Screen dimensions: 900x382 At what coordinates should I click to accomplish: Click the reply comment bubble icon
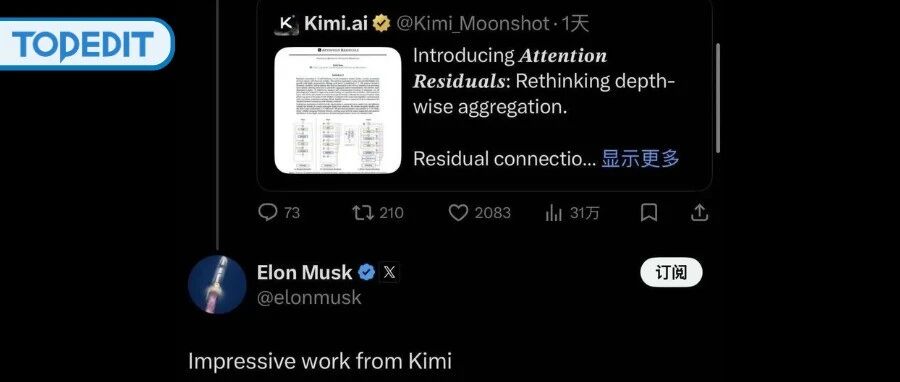tap(268, 213)
